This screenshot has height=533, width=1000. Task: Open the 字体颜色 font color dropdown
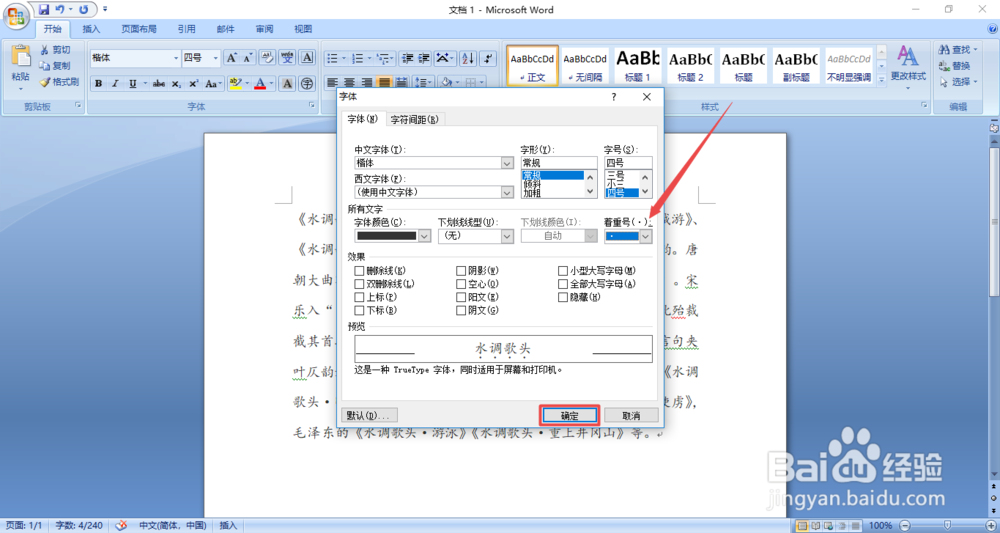point(424,236)
